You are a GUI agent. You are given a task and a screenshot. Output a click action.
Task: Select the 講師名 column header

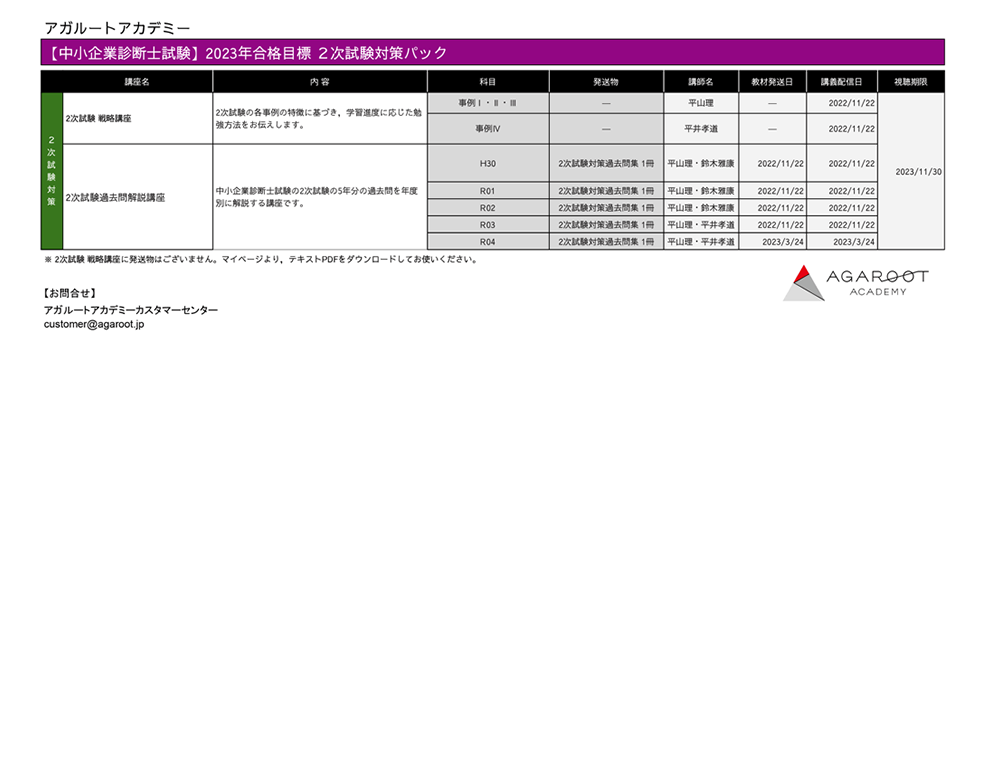click(700, 81)
